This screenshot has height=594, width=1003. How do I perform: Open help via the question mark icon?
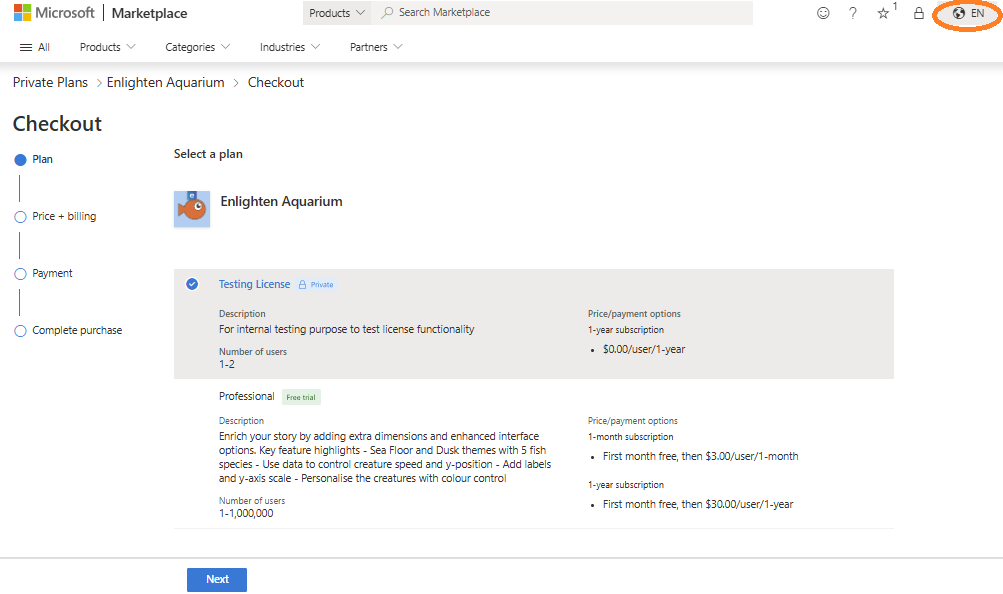tap(851, 13)
